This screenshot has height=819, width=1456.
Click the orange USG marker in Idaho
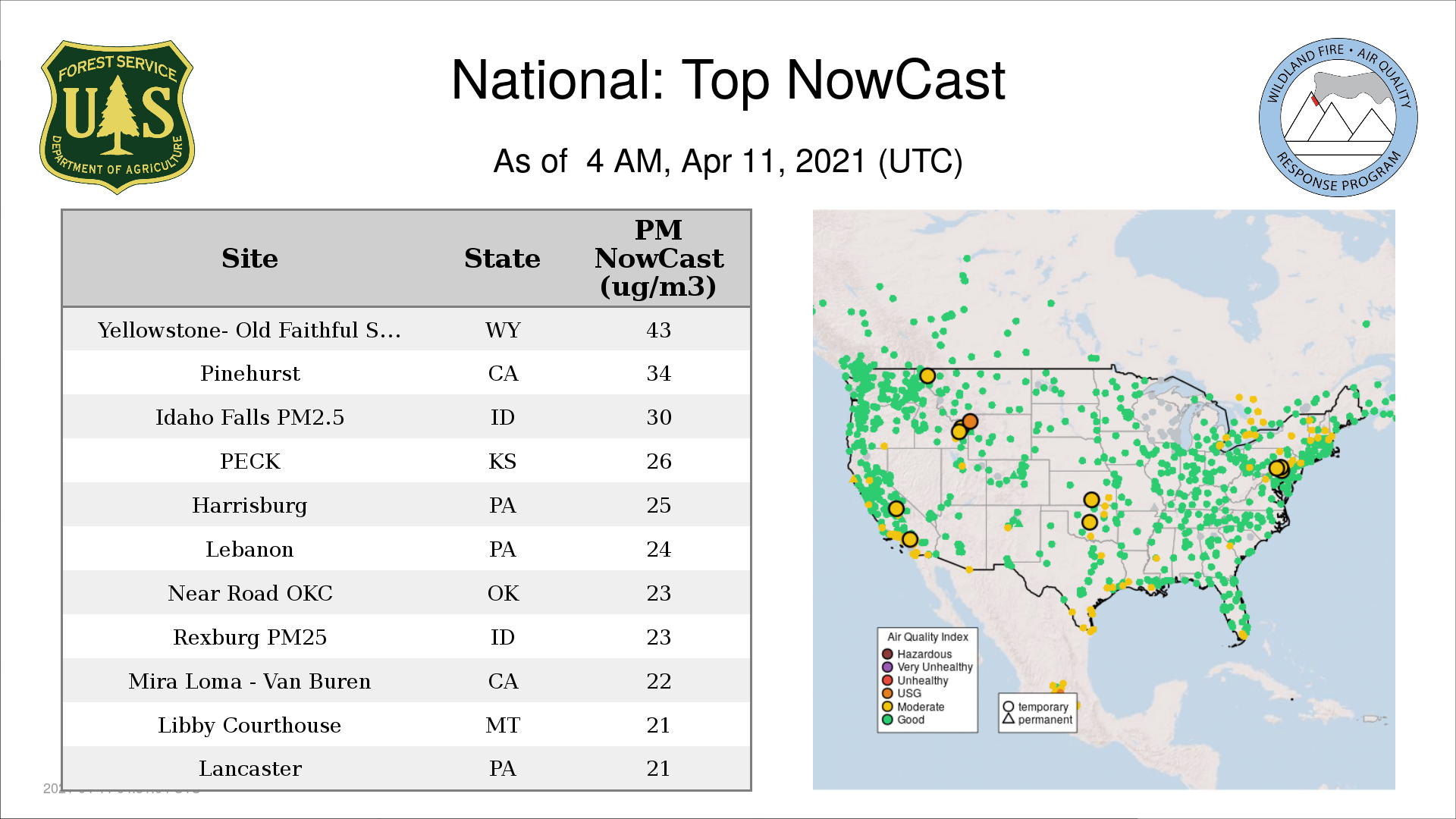970,422
